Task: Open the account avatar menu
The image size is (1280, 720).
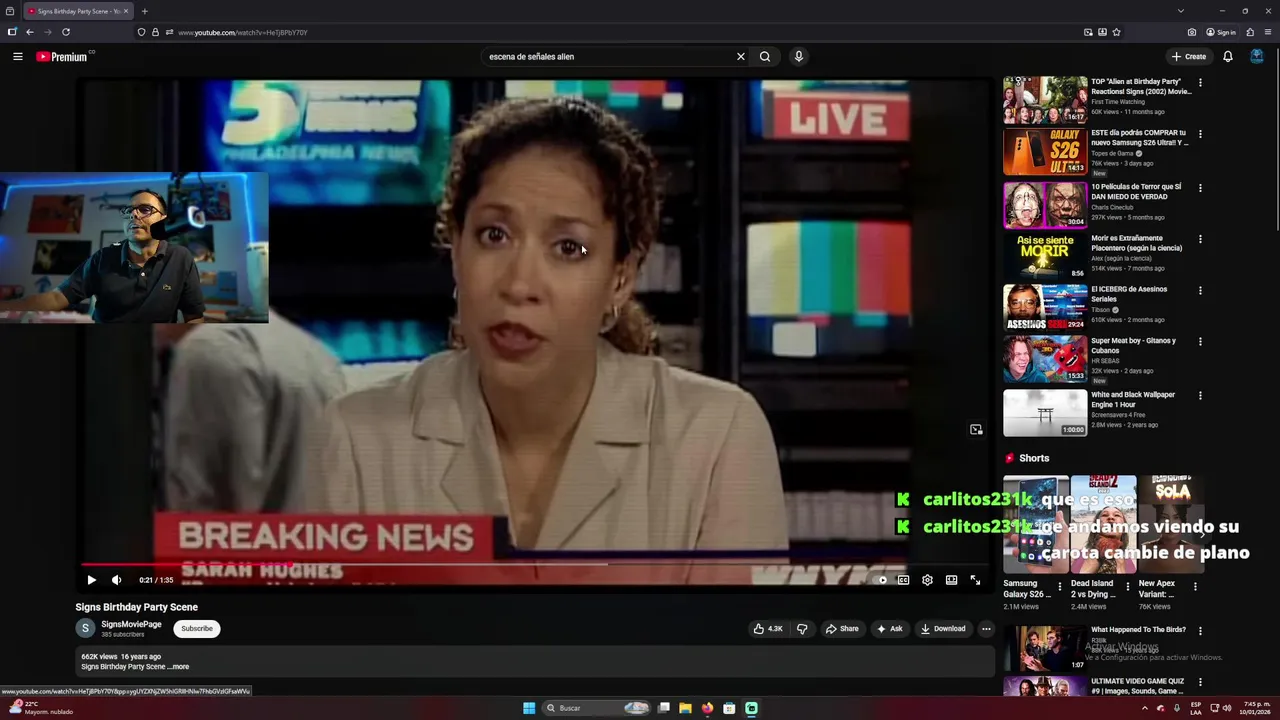Action: (x=1257, y=57)
